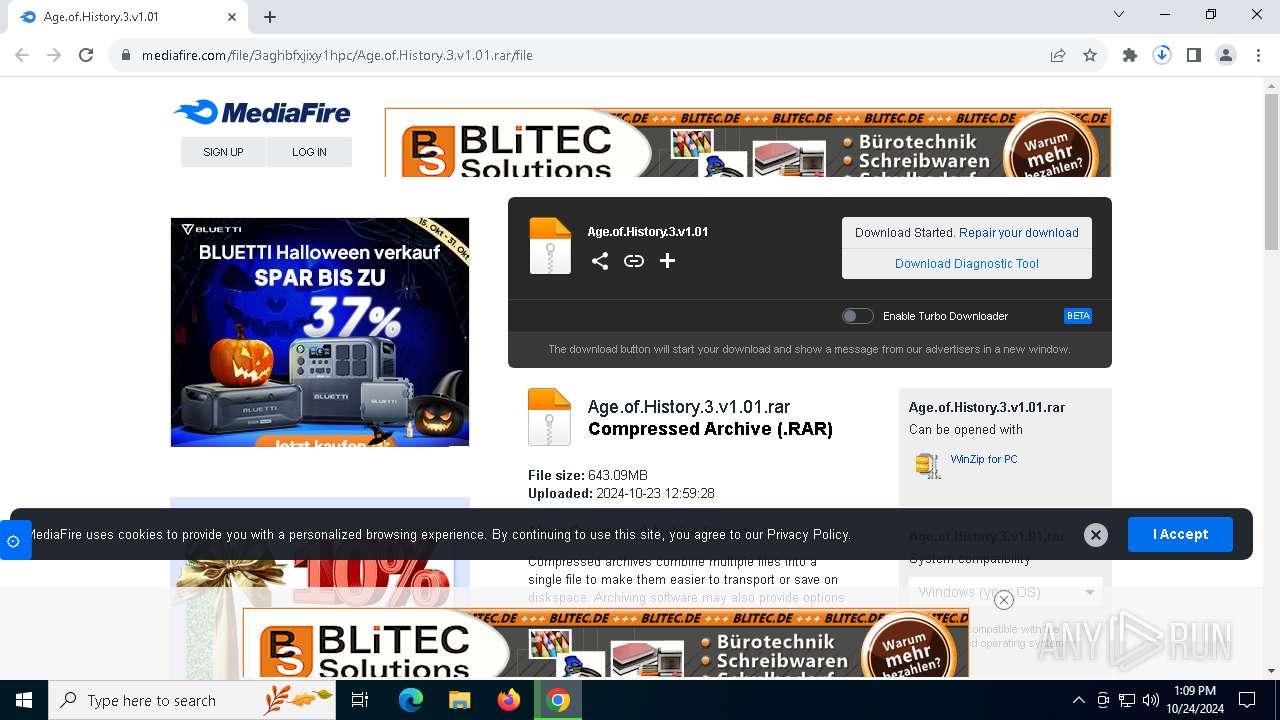Launch Microsoft Edge from the taskbar
Viewport: 1280px width, 720px height.
(x=411, y=700)
